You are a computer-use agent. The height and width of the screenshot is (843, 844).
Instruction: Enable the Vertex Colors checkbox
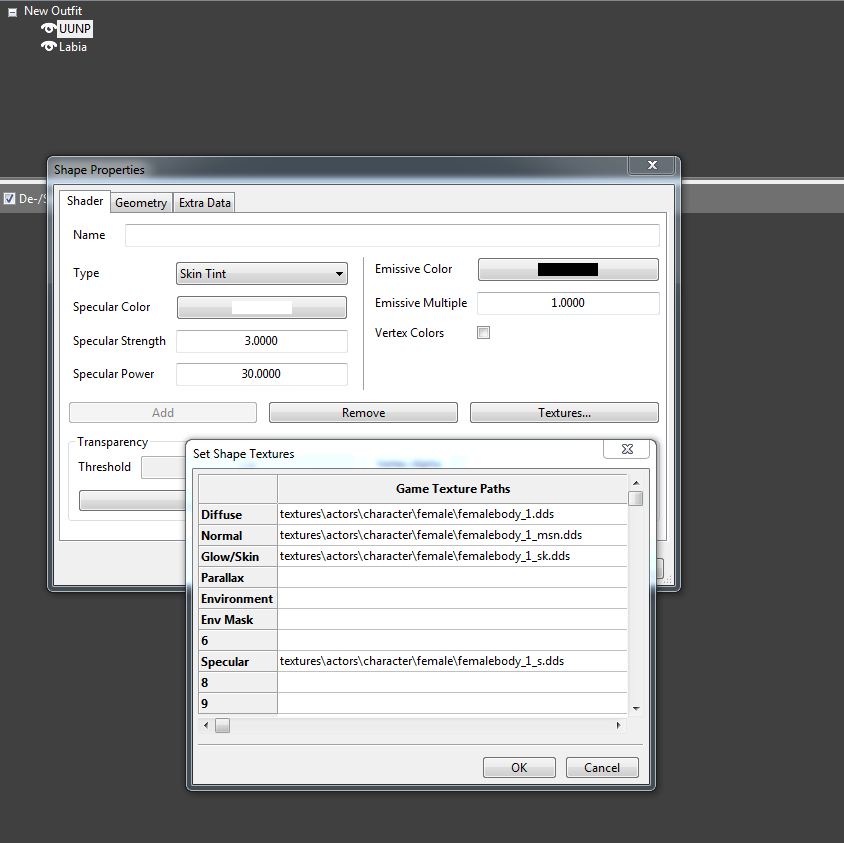483,333
